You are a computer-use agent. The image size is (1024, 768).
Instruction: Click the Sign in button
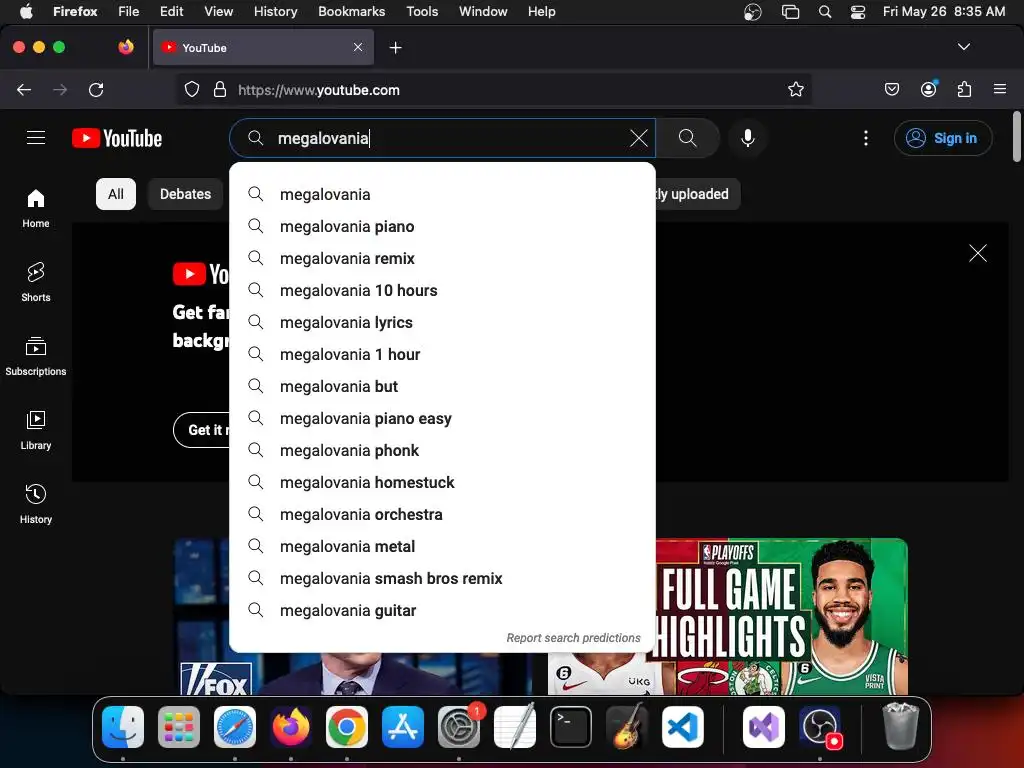coord(943,138)
